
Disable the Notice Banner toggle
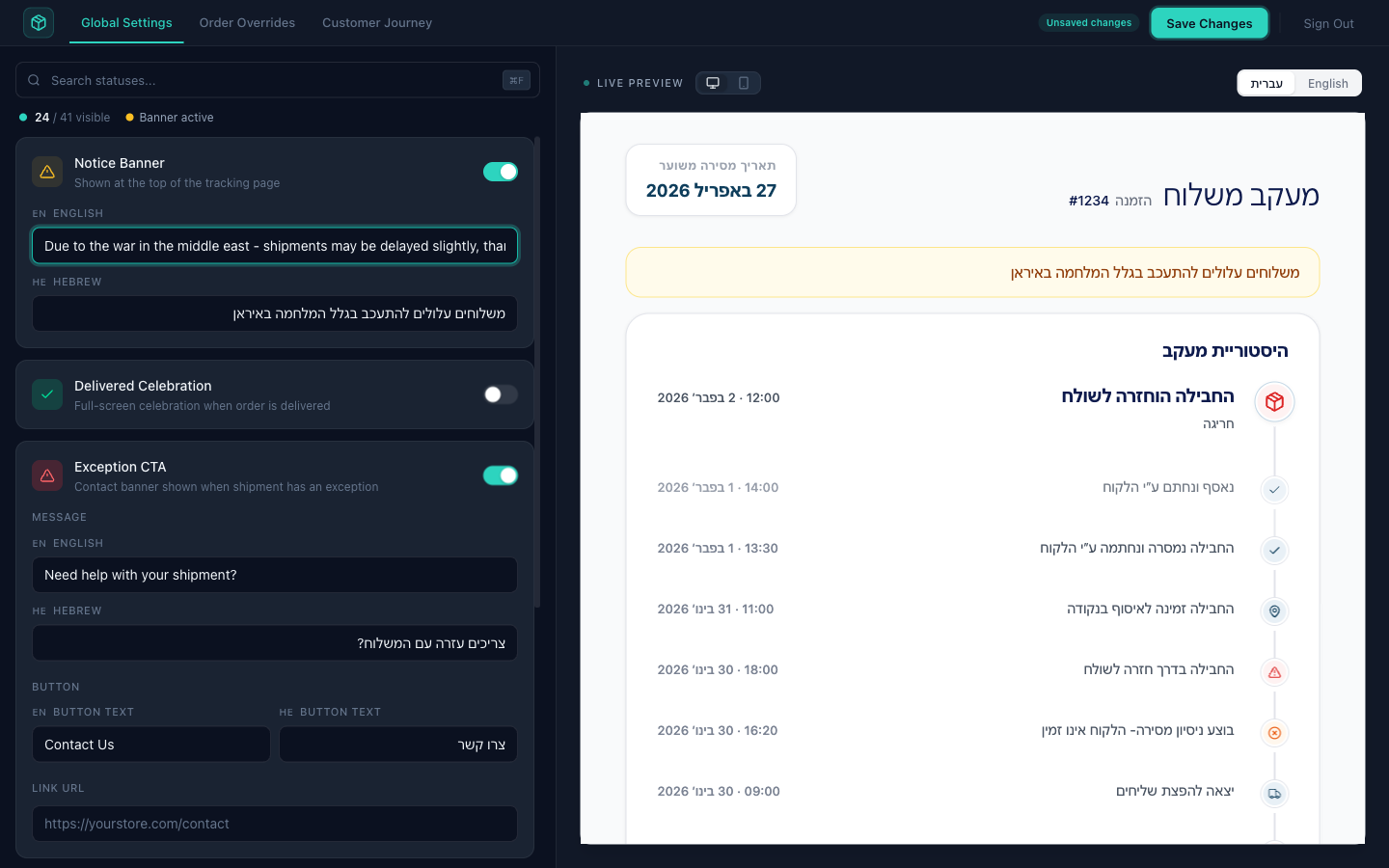coord(501,171)
